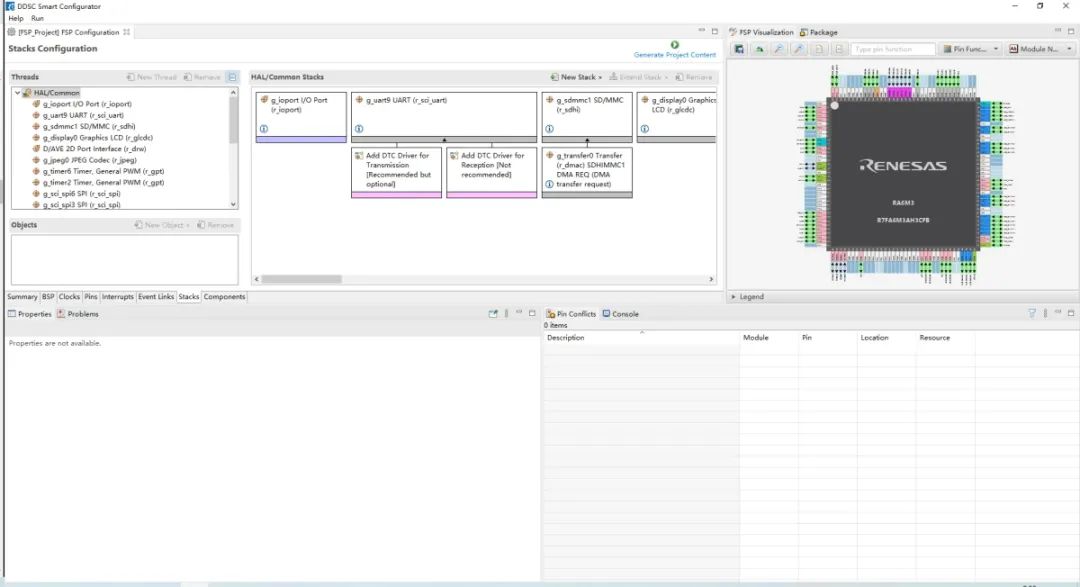Open the Problems tab

[78, 314]
